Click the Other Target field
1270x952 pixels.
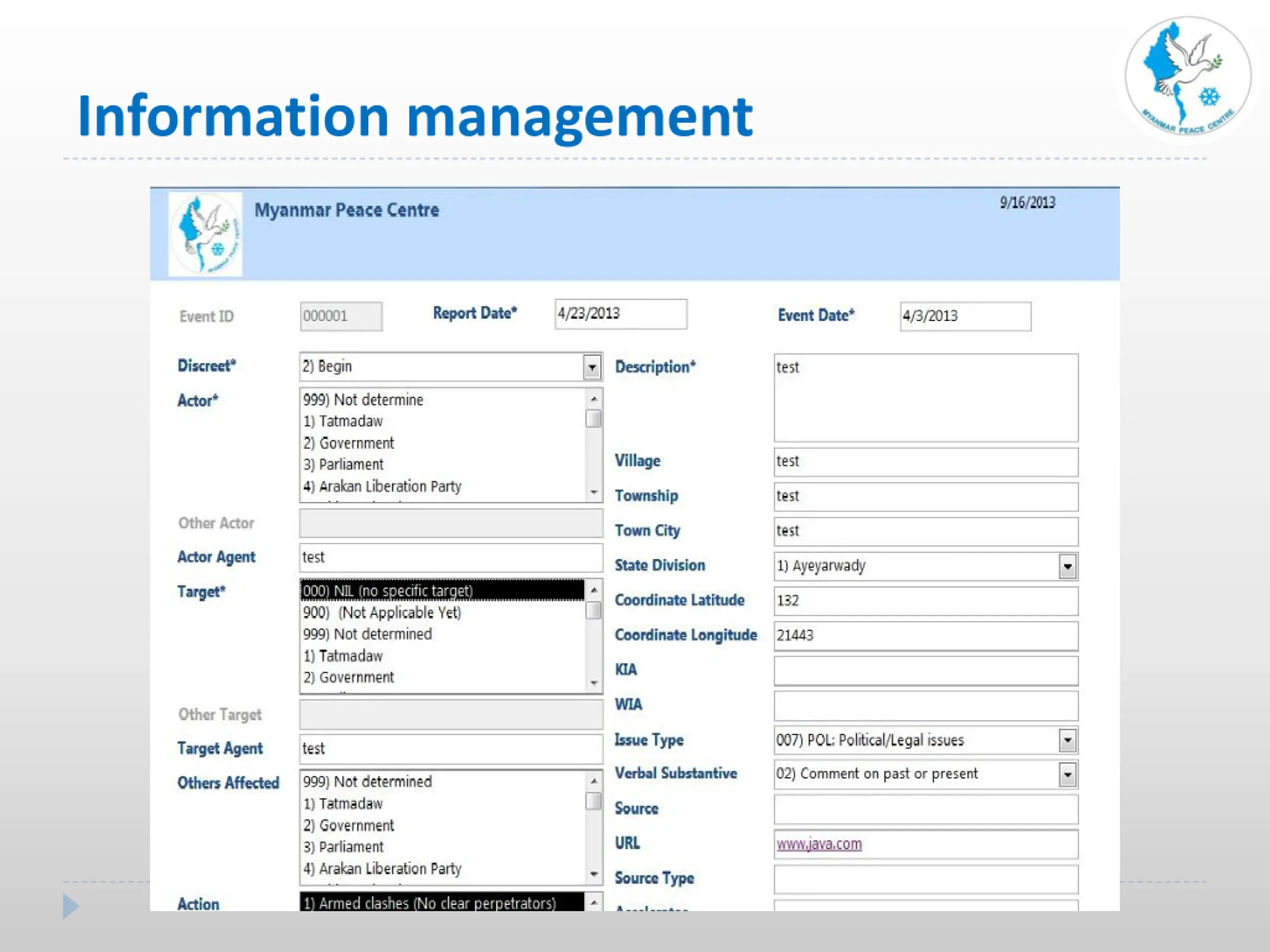tap(450, 715)
